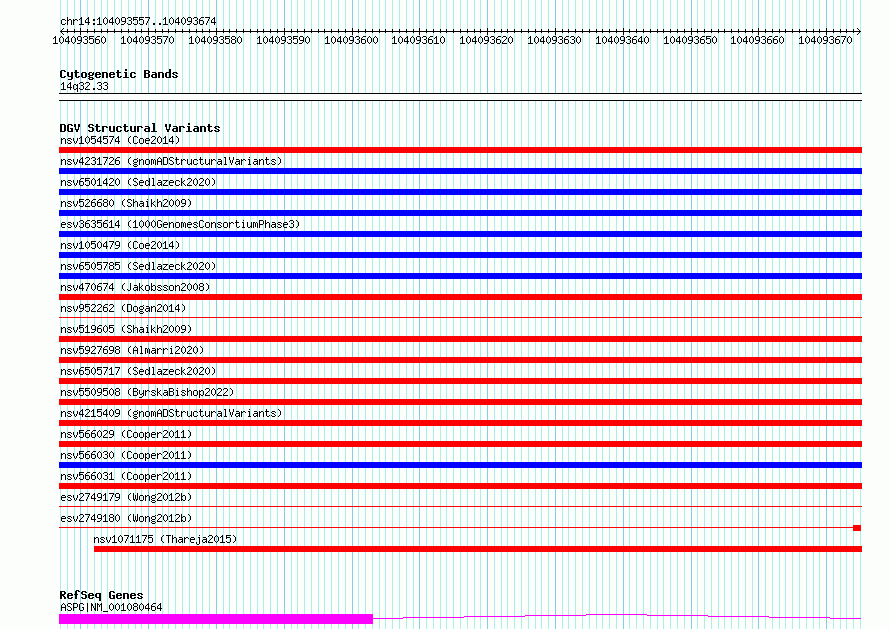Click the nsv470674 (Jakobsson2008) label
Viewport: 890px width, 629px height.
coord(135,287)
